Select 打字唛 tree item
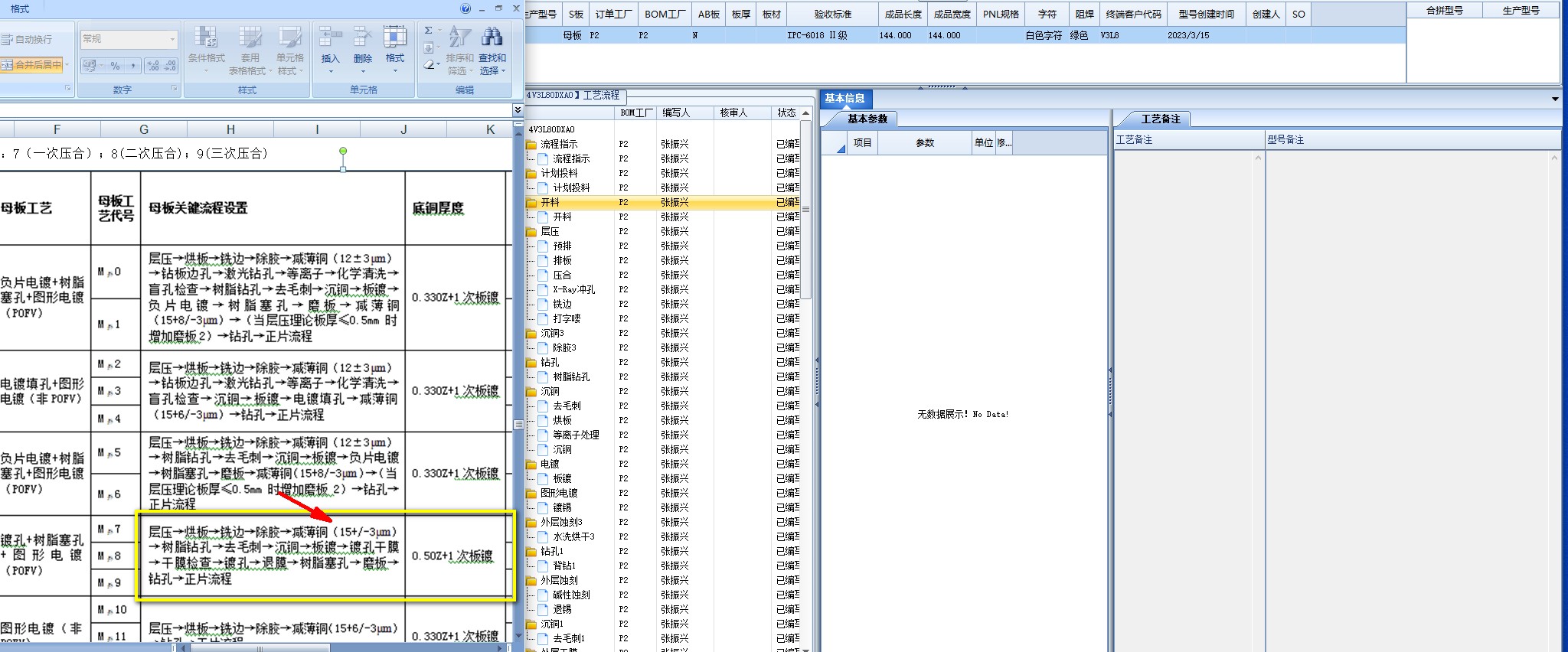 [x=567, y=318]
